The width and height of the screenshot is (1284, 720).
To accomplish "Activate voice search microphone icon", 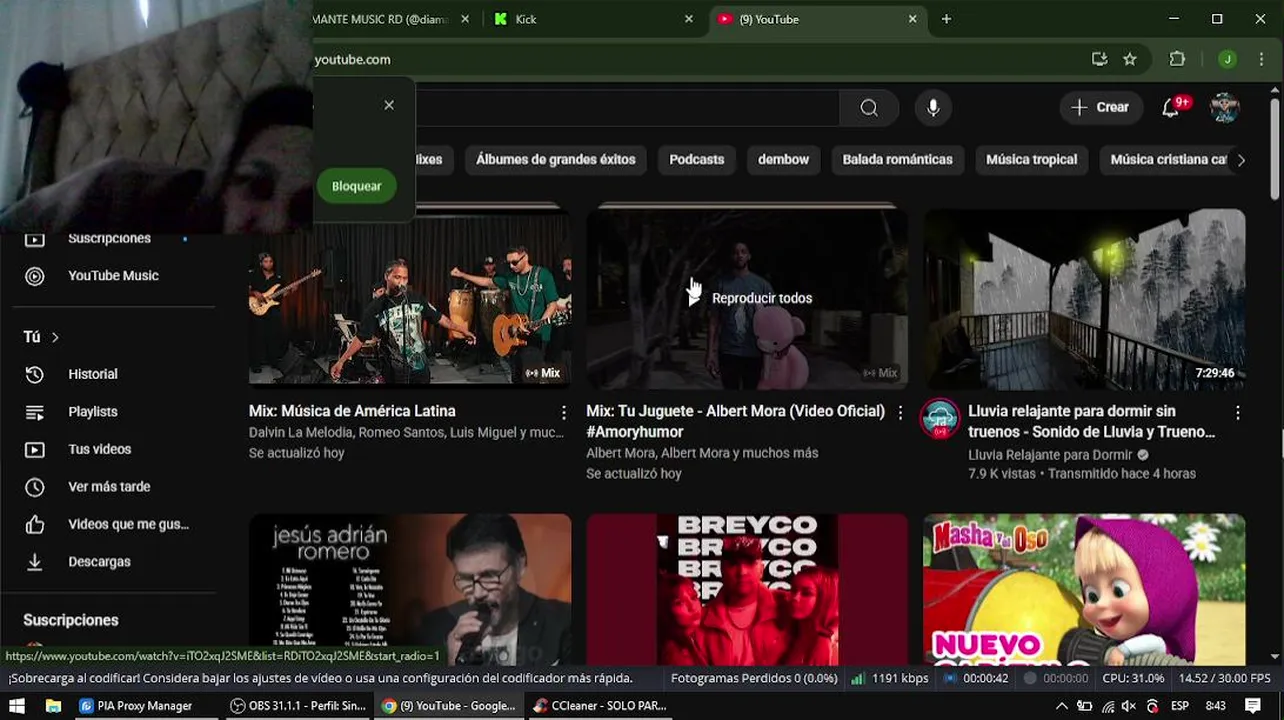I will pyautogui.click(x=933, y=108).
